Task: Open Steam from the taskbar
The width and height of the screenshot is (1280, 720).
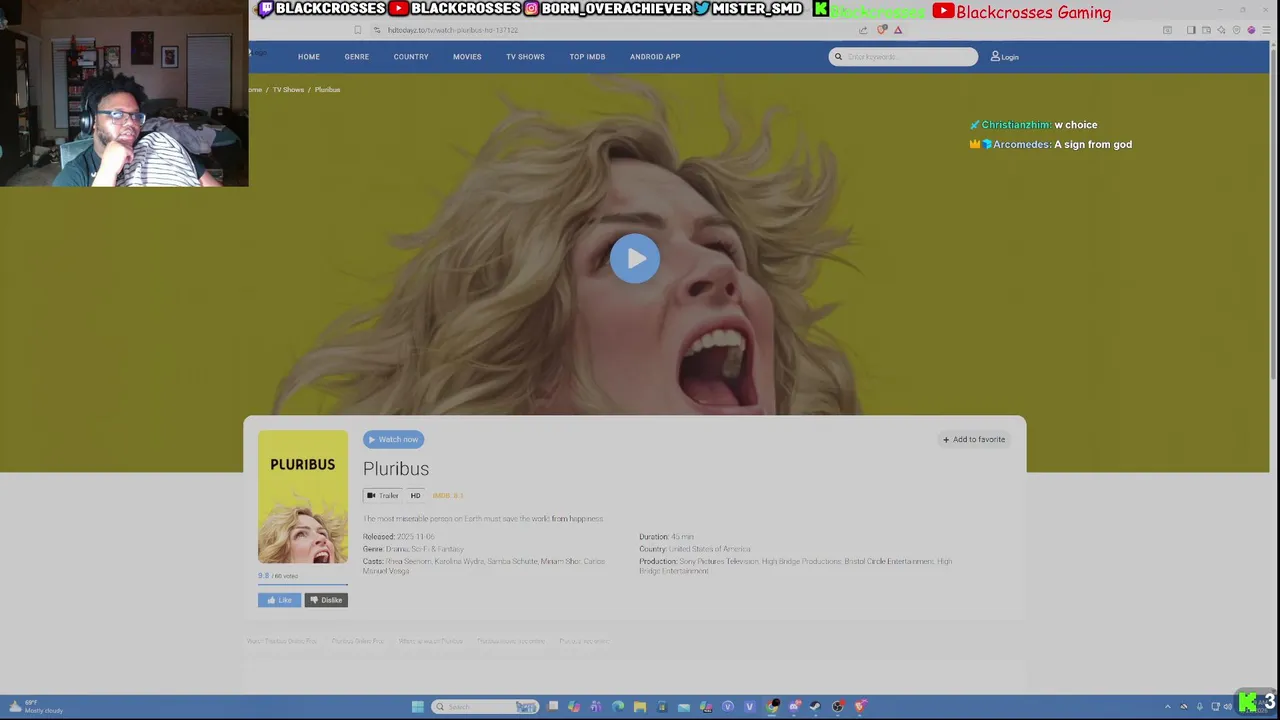Action: pyautogui.click(x=814, y=707)
